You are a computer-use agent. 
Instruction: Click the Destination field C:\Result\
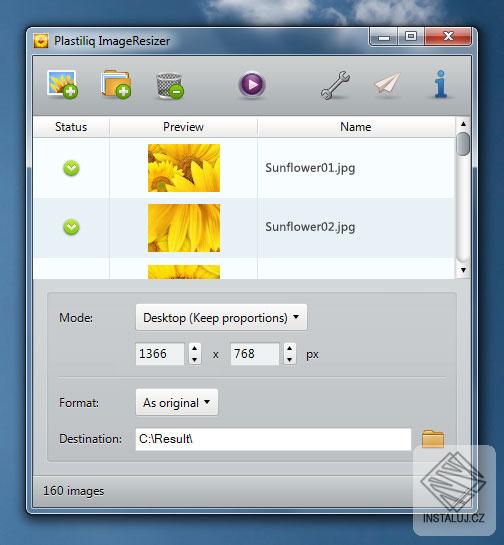click(273, 439)
